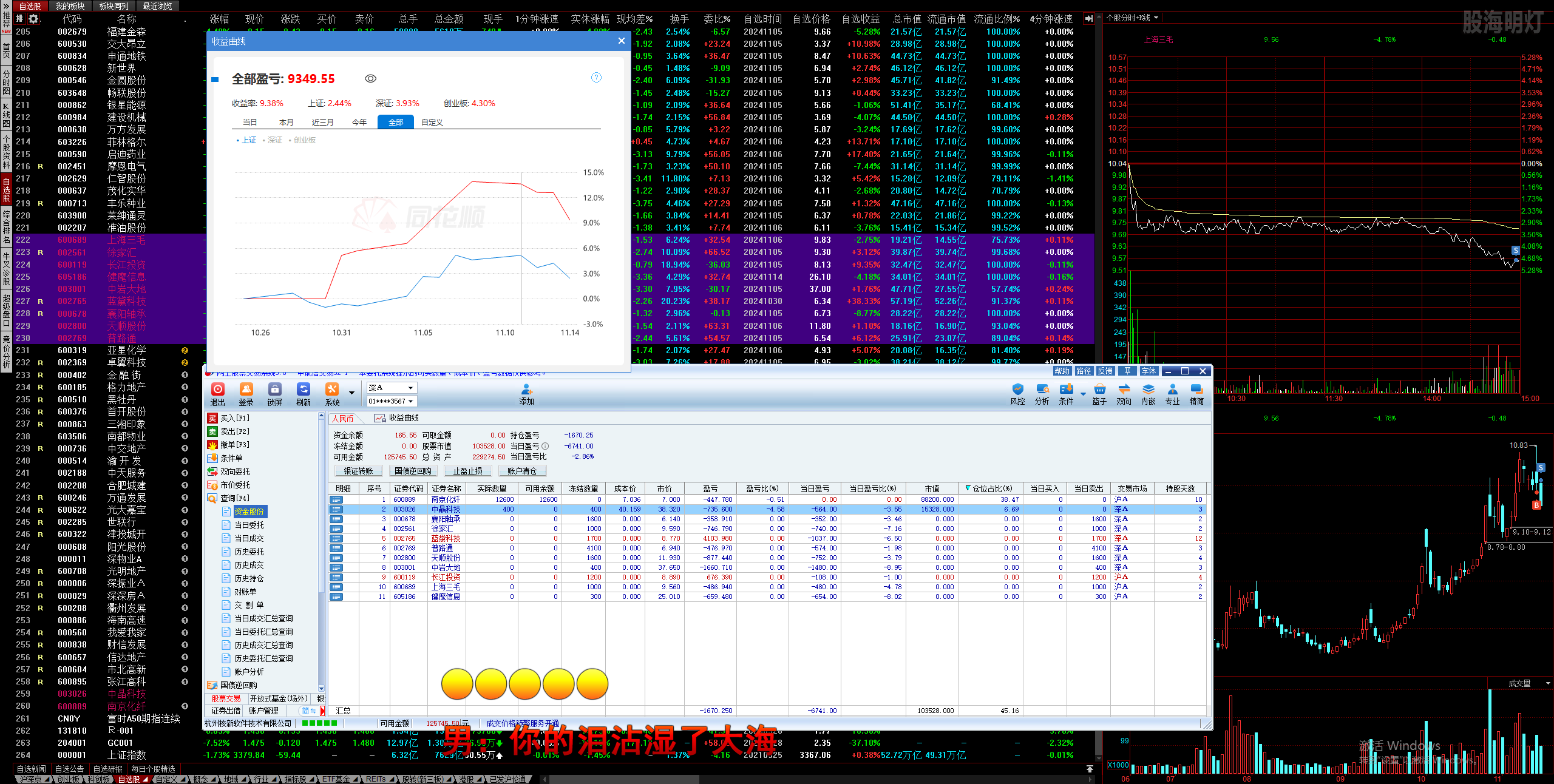Click the detail icon for 南京化纤 row
The width and height of the screenshot is (1554, 784).
coord(336,499)
